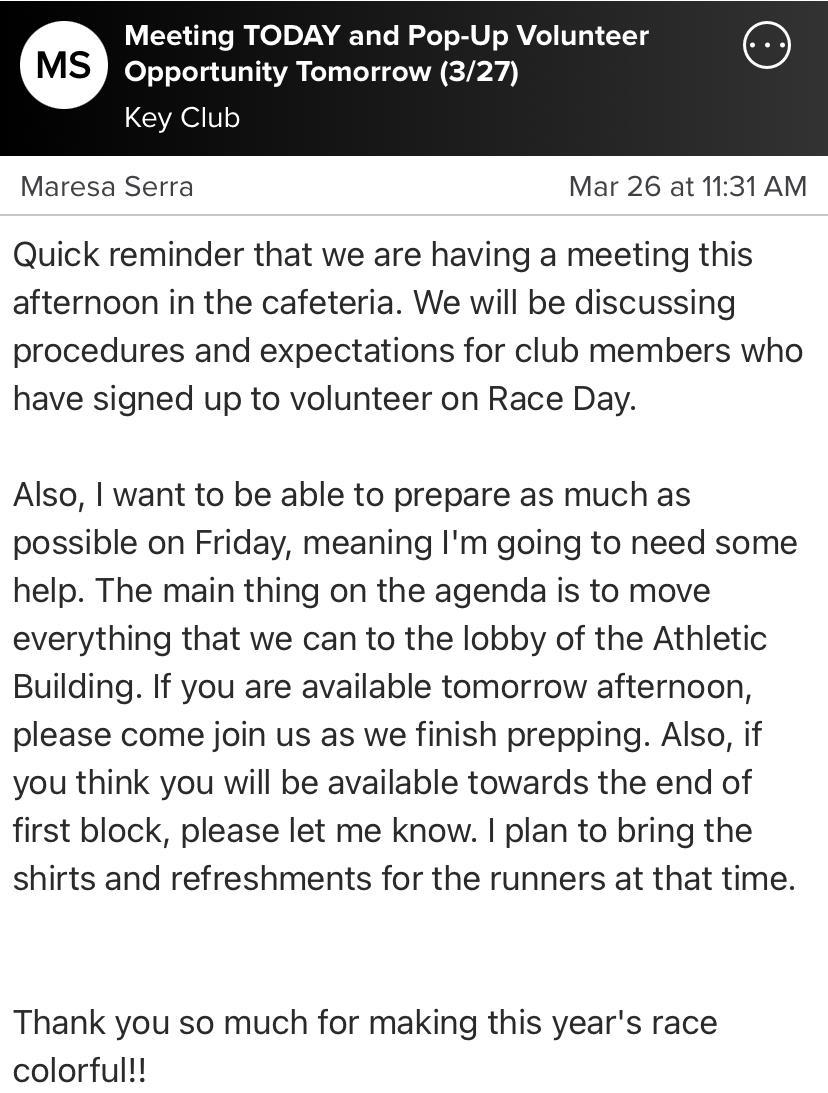This screenshot has width=828, height=1093.
Task: Select sender name Maresa Serra
Action: [x=107, y=186]
